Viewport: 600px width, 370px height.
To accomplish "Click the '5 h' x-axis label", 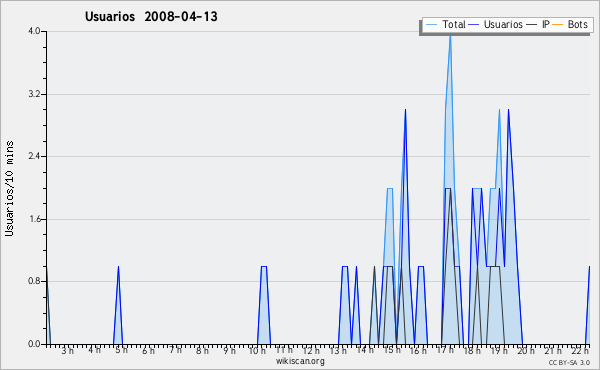I will [122, 350].
